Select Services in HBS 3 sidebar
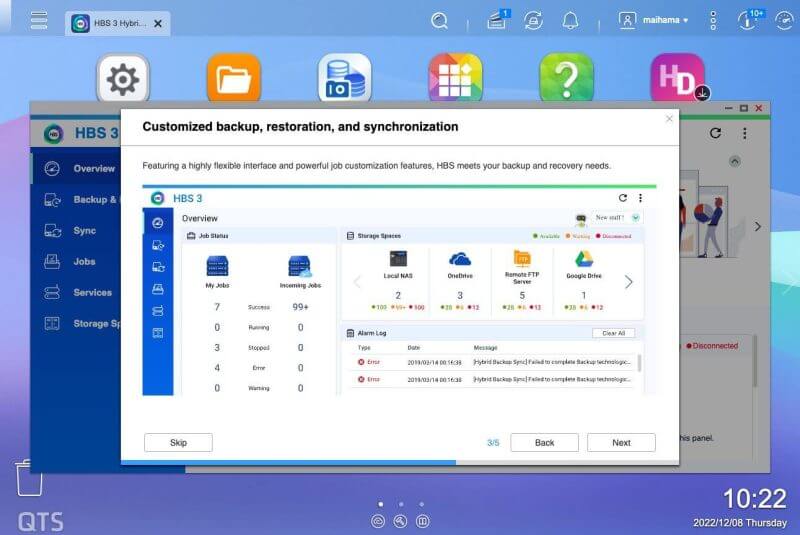The width and height of the screenshot is (800, 535). point(77,292)
